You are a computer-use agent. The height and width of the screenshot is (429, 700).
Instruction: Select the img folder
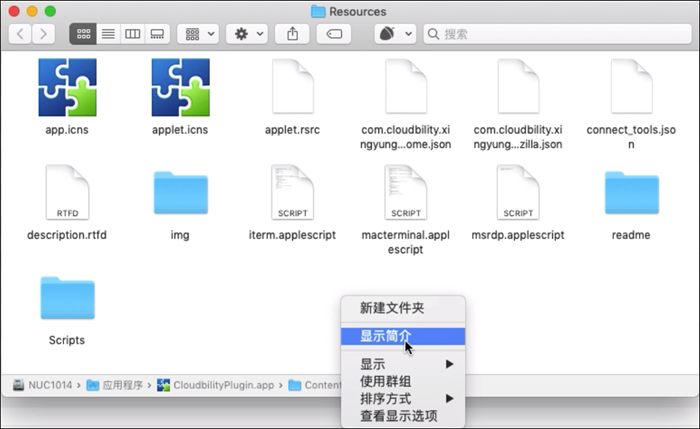[x=180, y=194]
